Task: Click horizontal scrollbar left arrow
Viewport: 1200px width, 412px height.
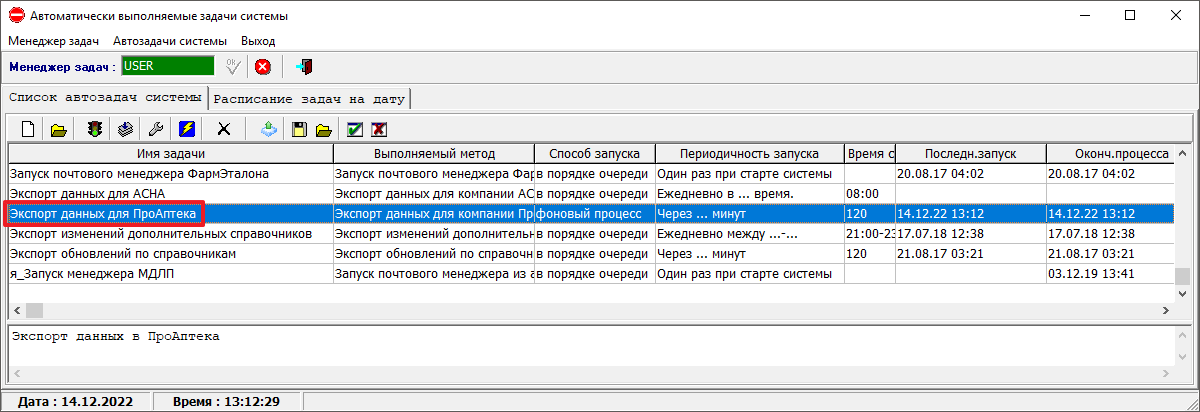Action: (x=17, y=311)
